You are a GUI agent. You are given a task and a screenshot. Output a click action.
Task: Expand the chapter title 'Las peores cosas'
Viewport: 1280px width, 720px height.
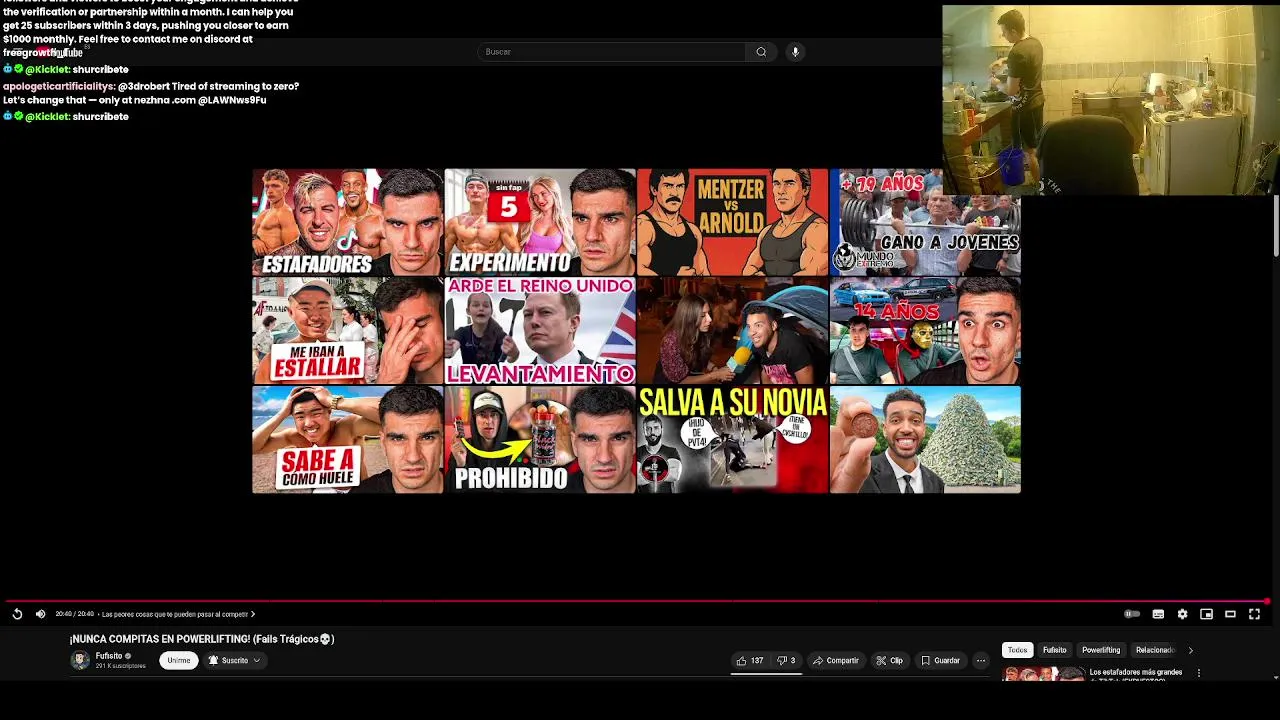pyautogui.click(x=179, y=614)
